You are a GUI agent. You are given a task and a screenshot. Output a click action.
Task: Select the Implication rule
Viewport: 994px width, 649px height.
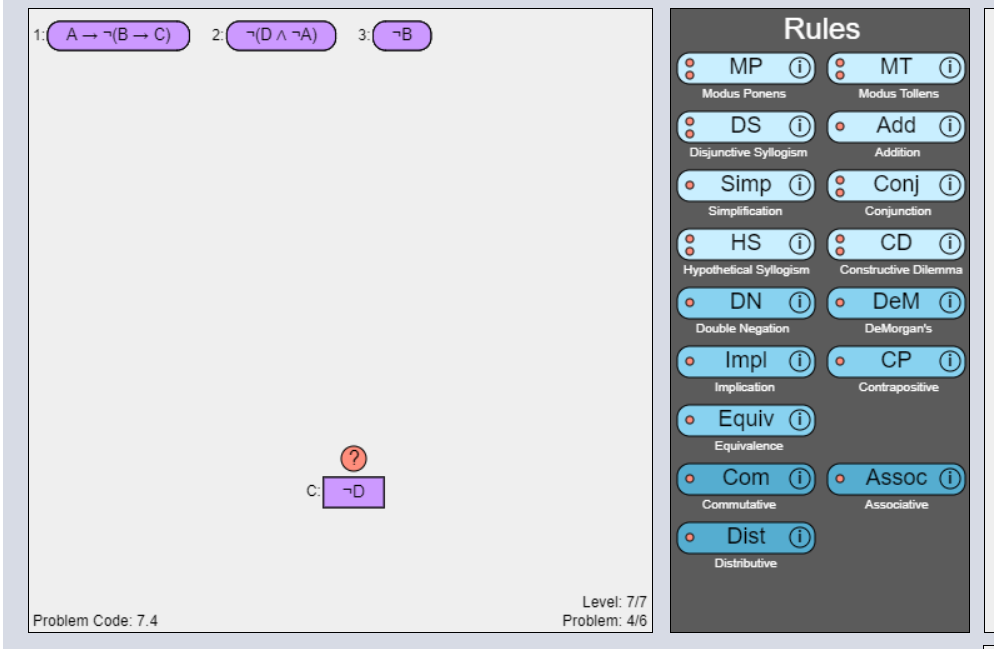coord(747,361)
